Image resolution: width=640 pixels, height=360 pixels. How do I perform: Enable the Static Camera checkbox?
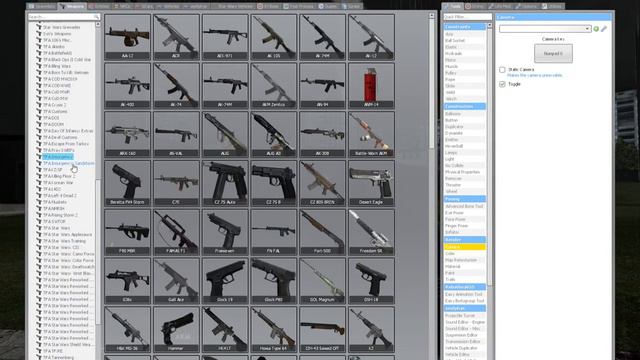pos(502,70)
